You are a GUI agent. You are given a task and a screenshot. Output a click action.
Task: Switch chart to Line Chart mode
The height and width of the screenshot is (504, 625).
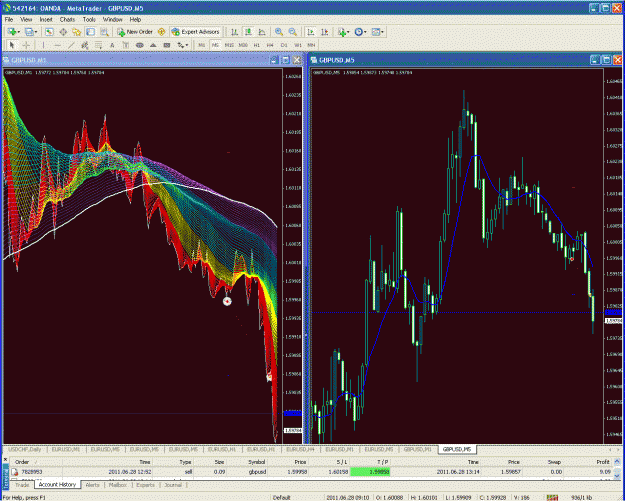tap(262, 32)
